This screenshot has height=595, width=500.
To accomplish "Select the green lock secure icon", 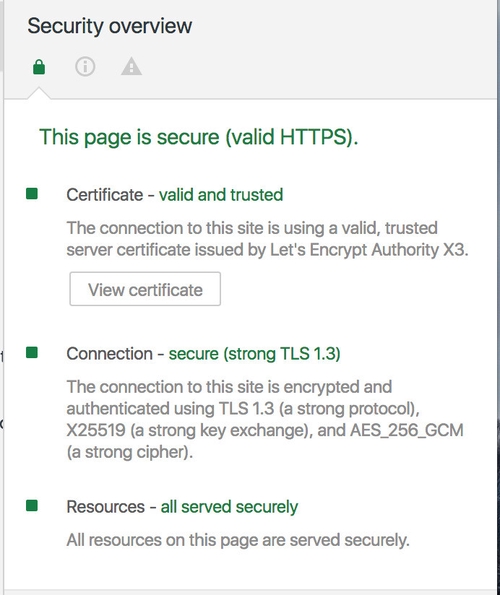I will (x=39, y=67).
